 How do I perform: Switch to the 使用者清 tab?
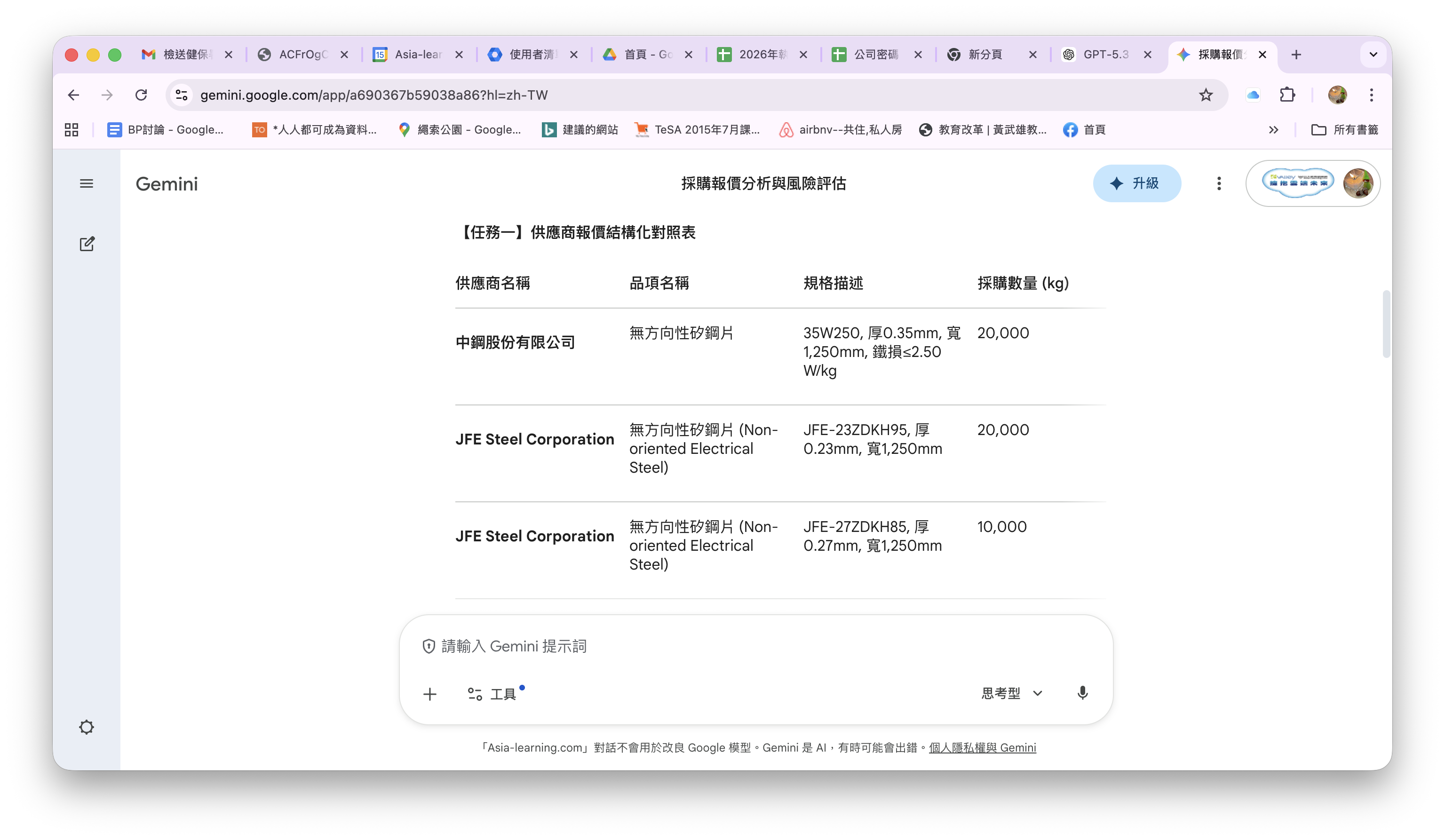pos(524,55)
